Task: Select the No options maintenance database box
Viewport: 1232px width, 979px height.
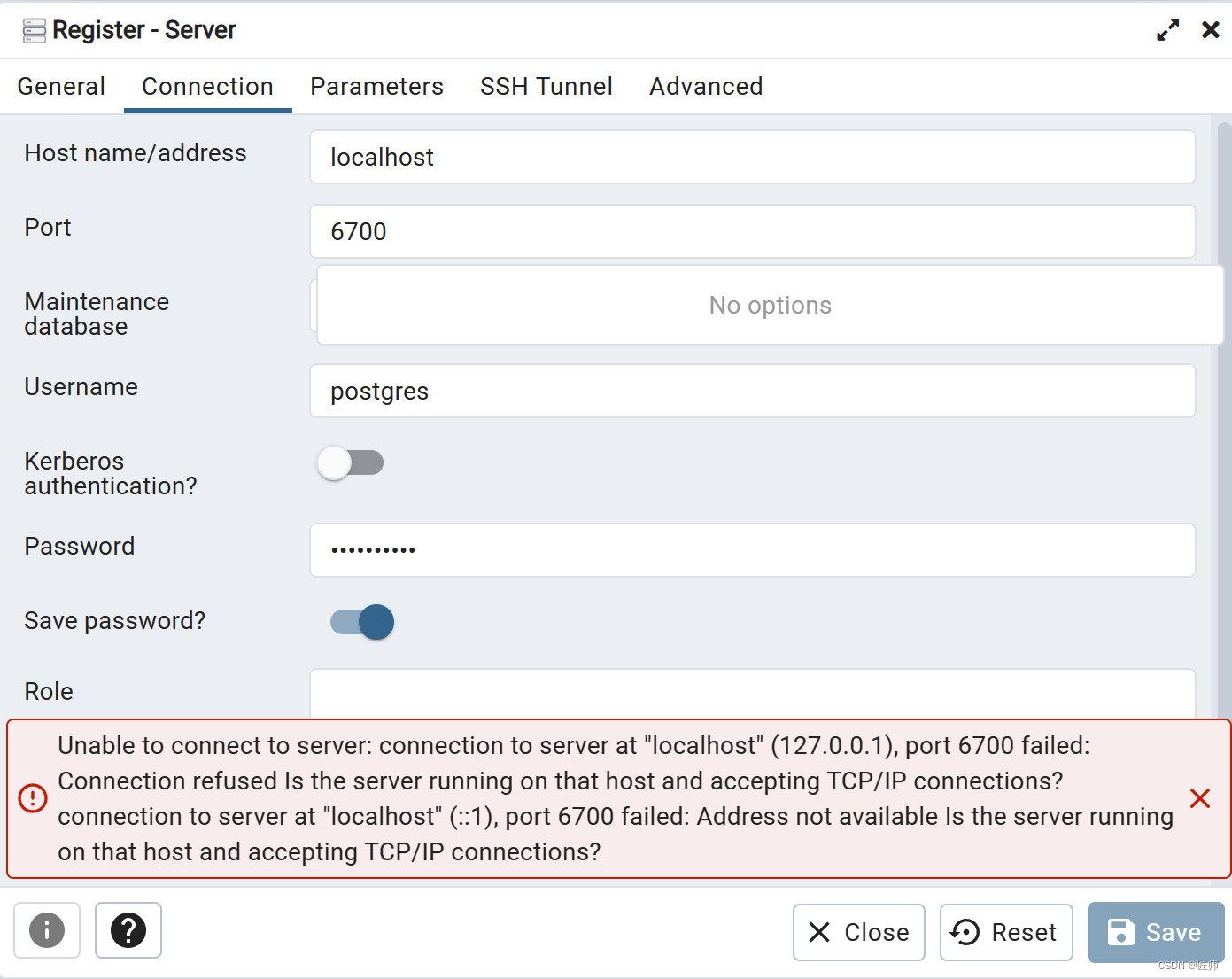Action: tap(769, 305)
